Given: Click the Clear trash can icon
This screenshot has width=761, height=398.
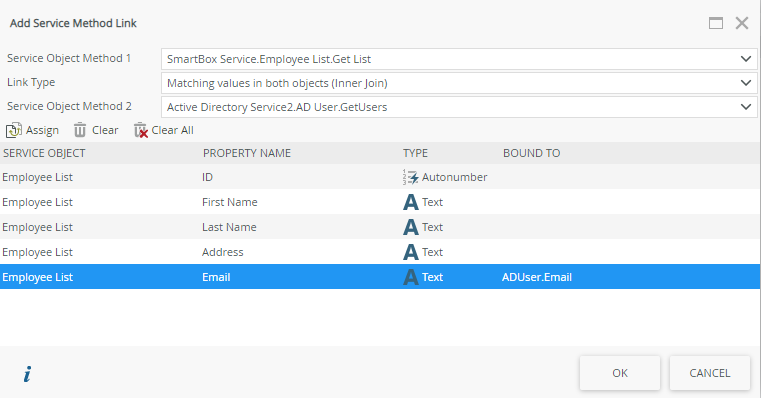Looking at the screenshot, I should (x=80, y=130).
